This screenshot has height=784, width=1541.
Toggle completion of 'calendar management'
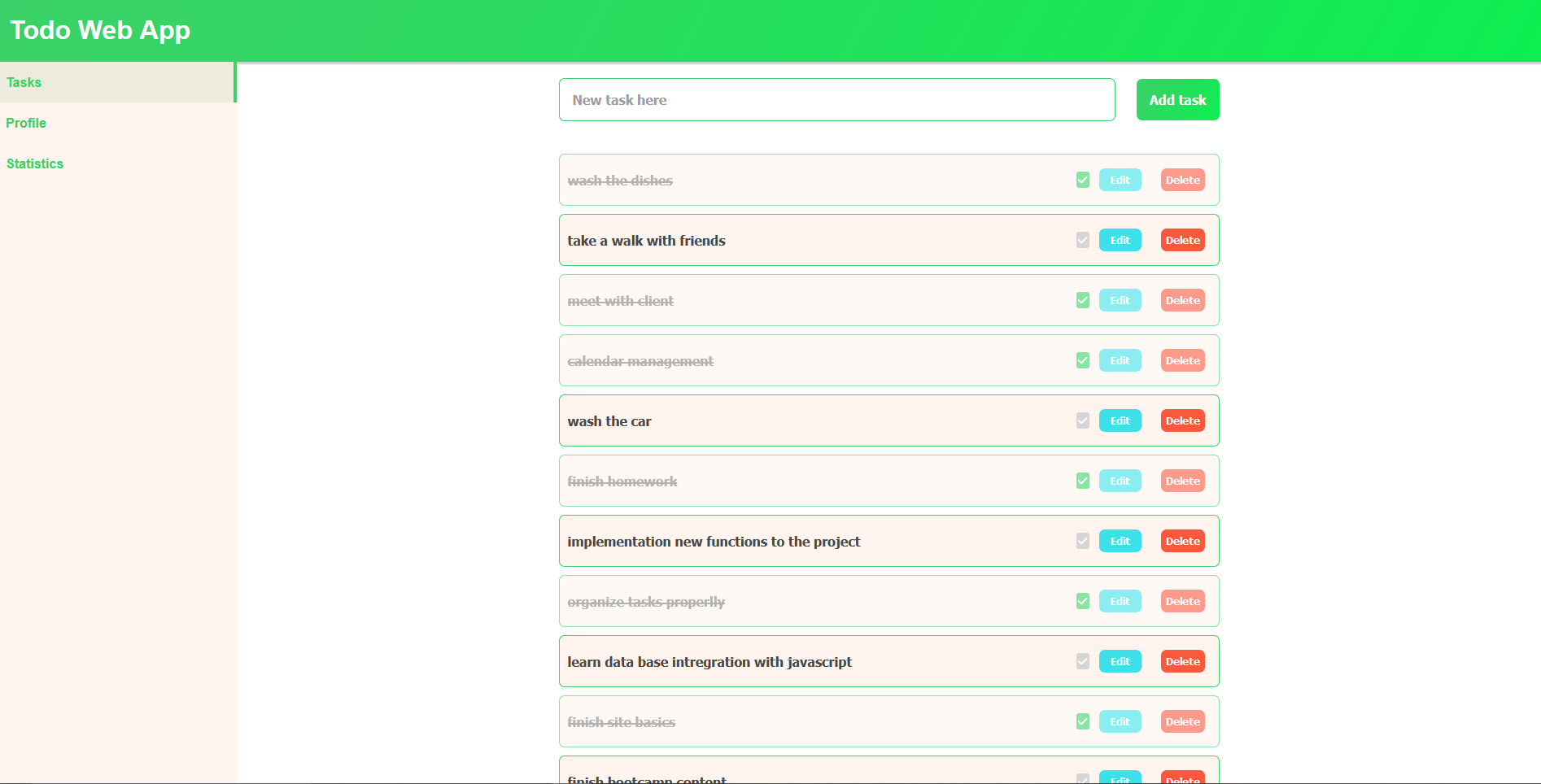(x=1082, y=360)
